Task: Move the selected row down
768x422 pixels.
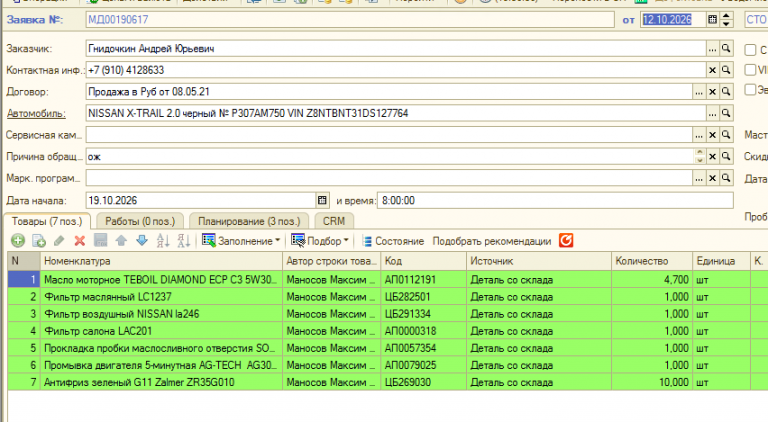Action: 142,240
